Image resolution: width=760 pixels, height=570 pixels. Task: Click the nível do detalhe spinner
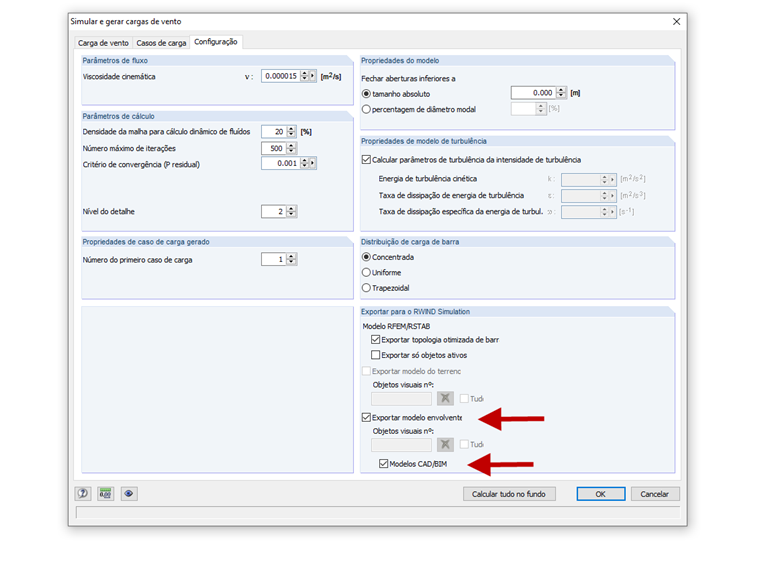click(291, 211)
